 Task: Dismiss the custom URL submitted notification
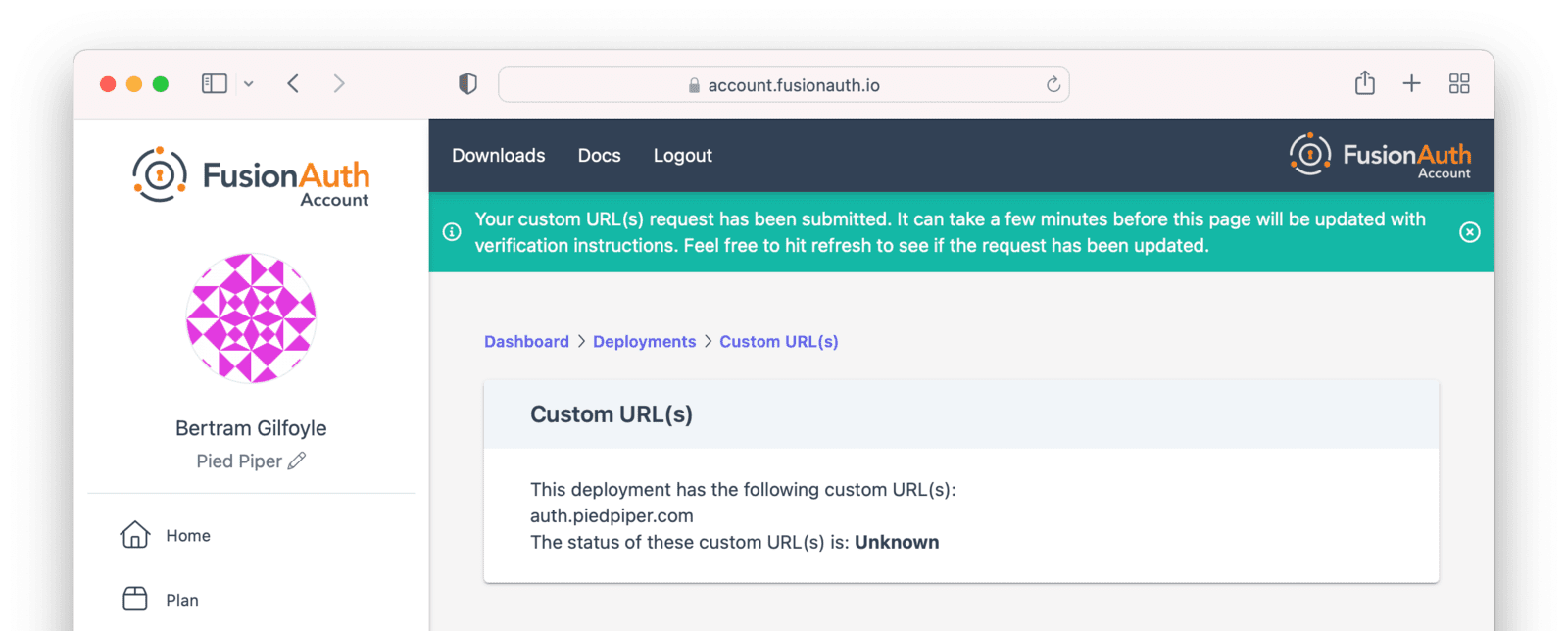pos(1469,232)
